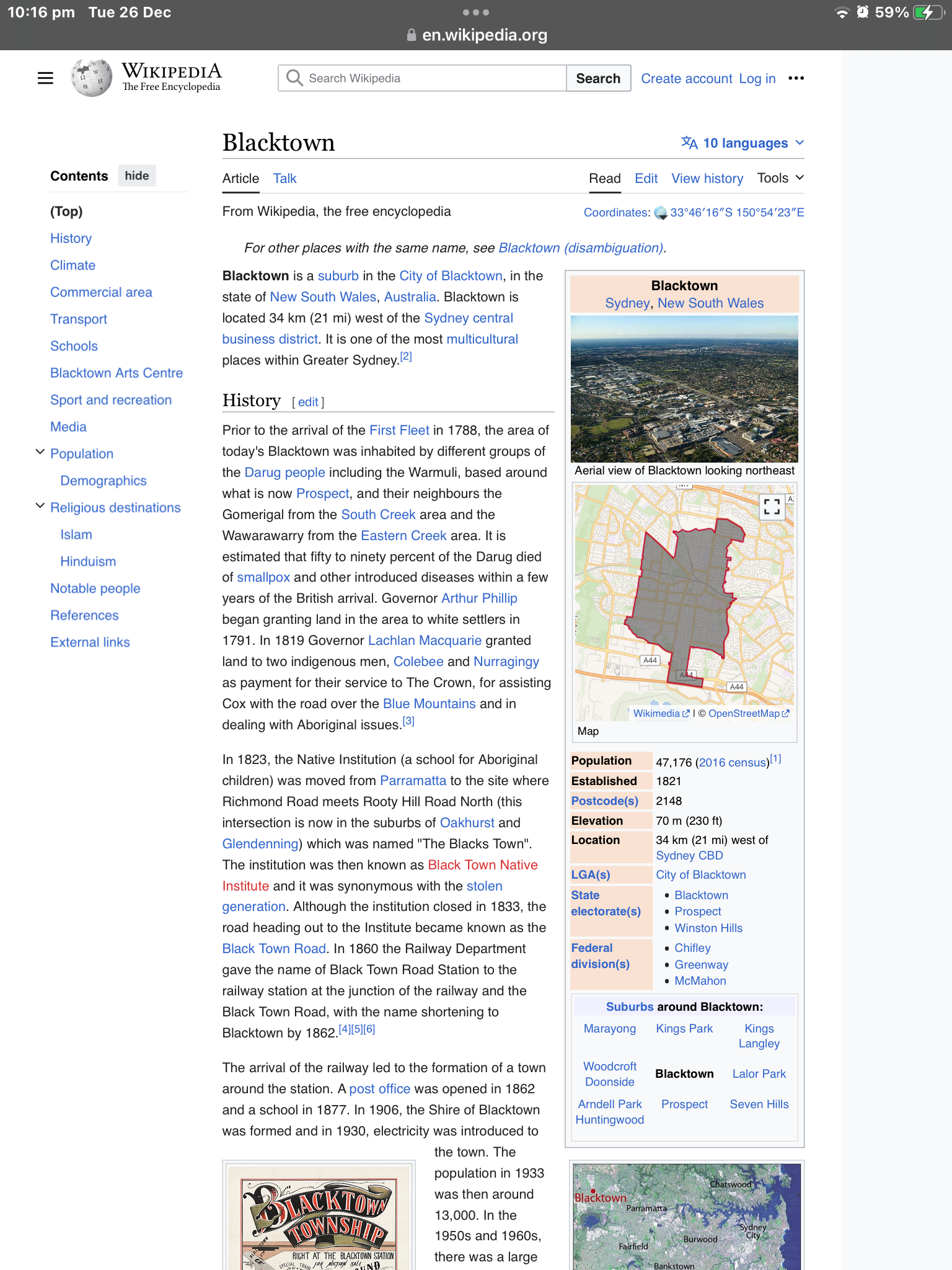Open the aerial view photo of Blacktown
This screenshot has height=1270, width=952.
pos(684,389)
